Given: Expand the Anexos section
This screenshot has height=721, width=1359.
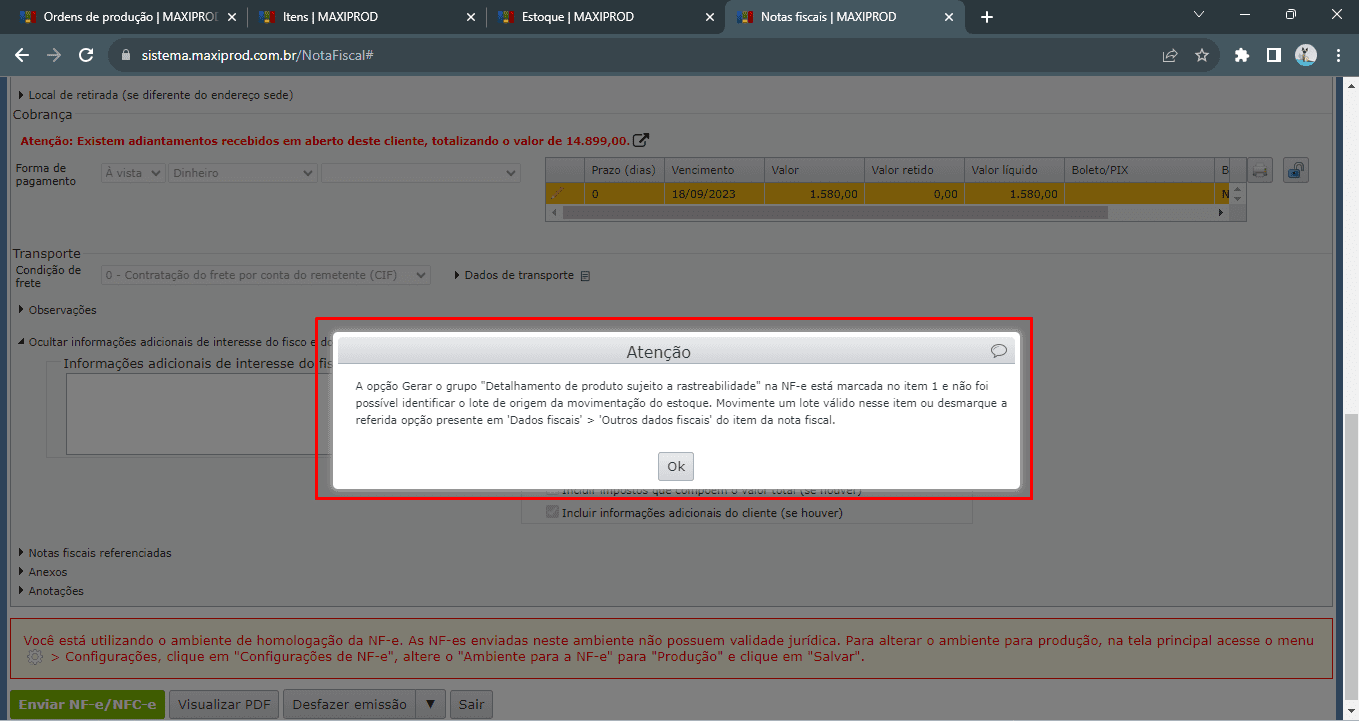Looking at the screenshot, I should [43, 572].
